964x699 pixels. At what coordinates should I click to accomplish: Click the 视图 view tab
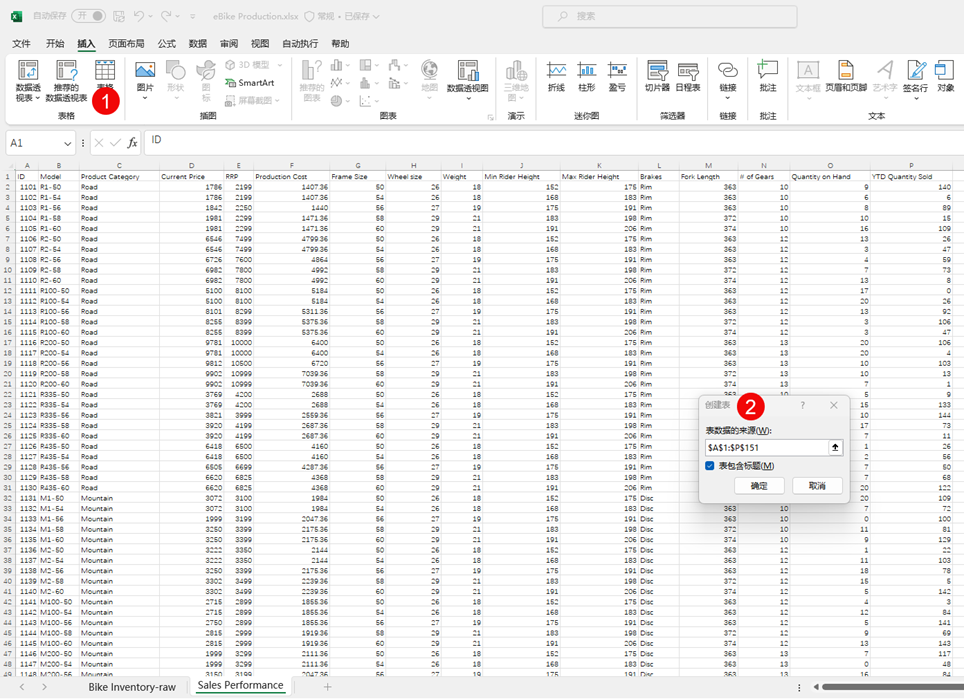pyautogui.click(x=260, y=44)
